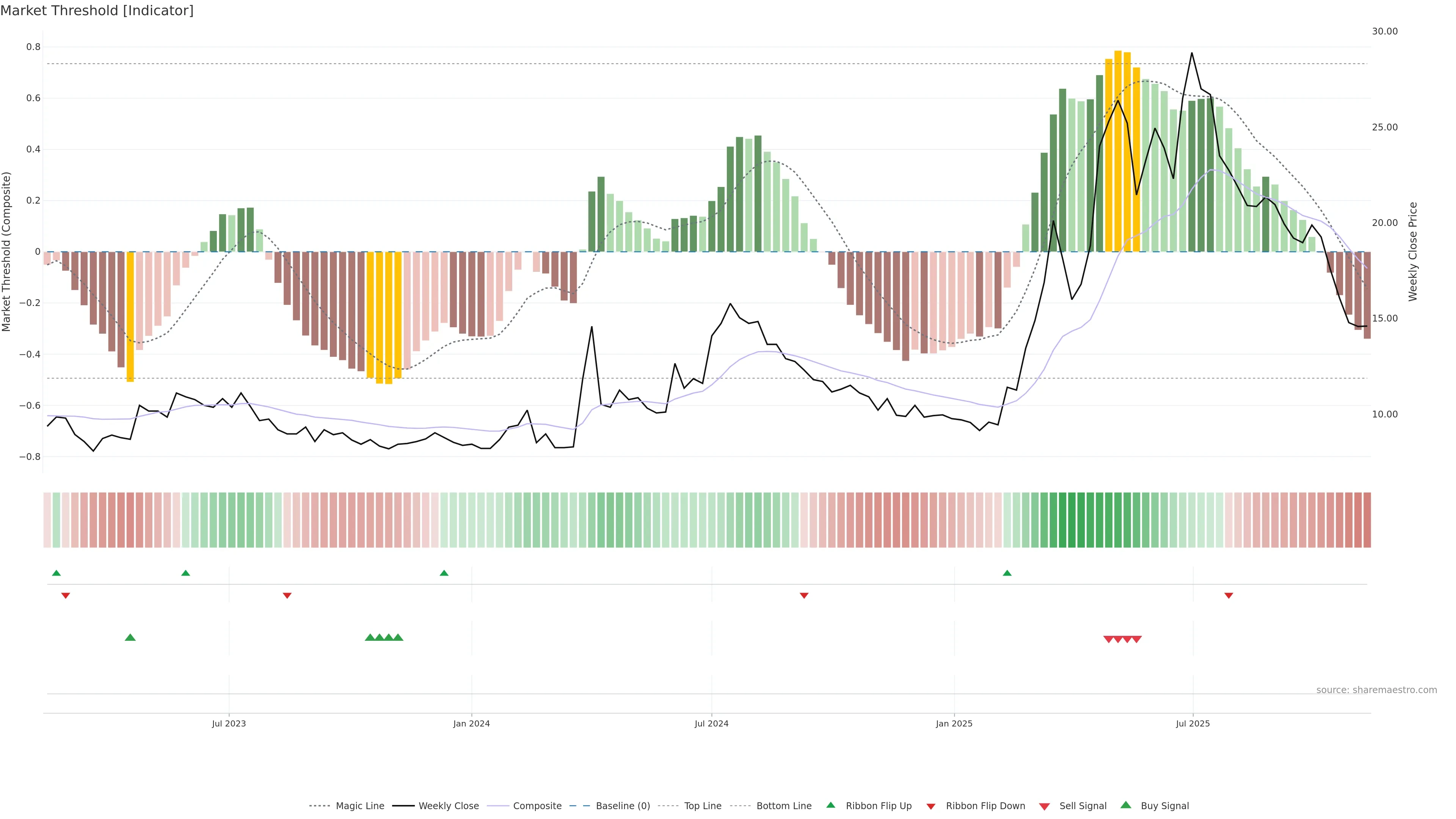Toggle the Magic Line legend entry
Viewport: 1456px width, 819px height.
click(x=359, y=806)
